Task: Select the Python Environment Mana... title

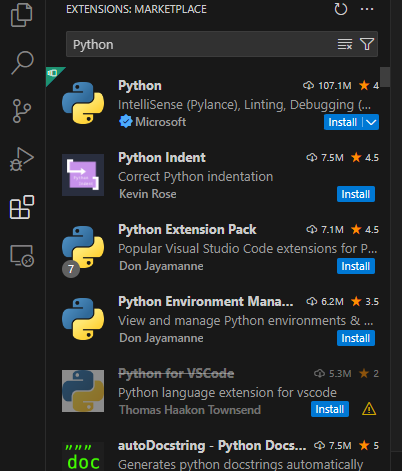Action: click(206, 301)
